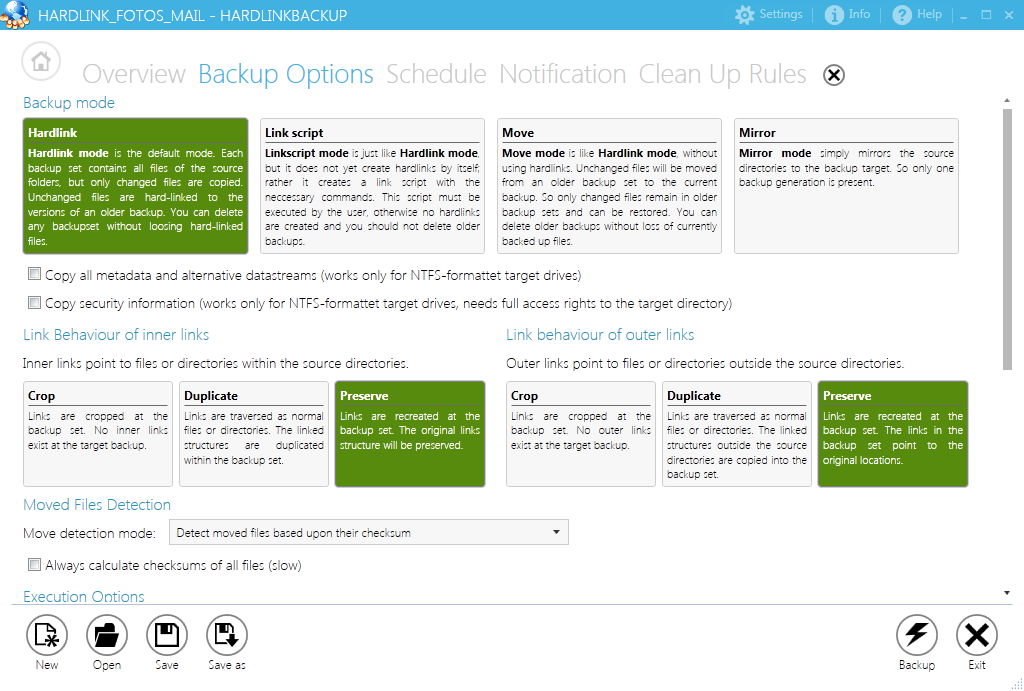1024x691 pixels.
Task: Select Duplicate for inner link behaviour
Action: [x=254, y=433]
